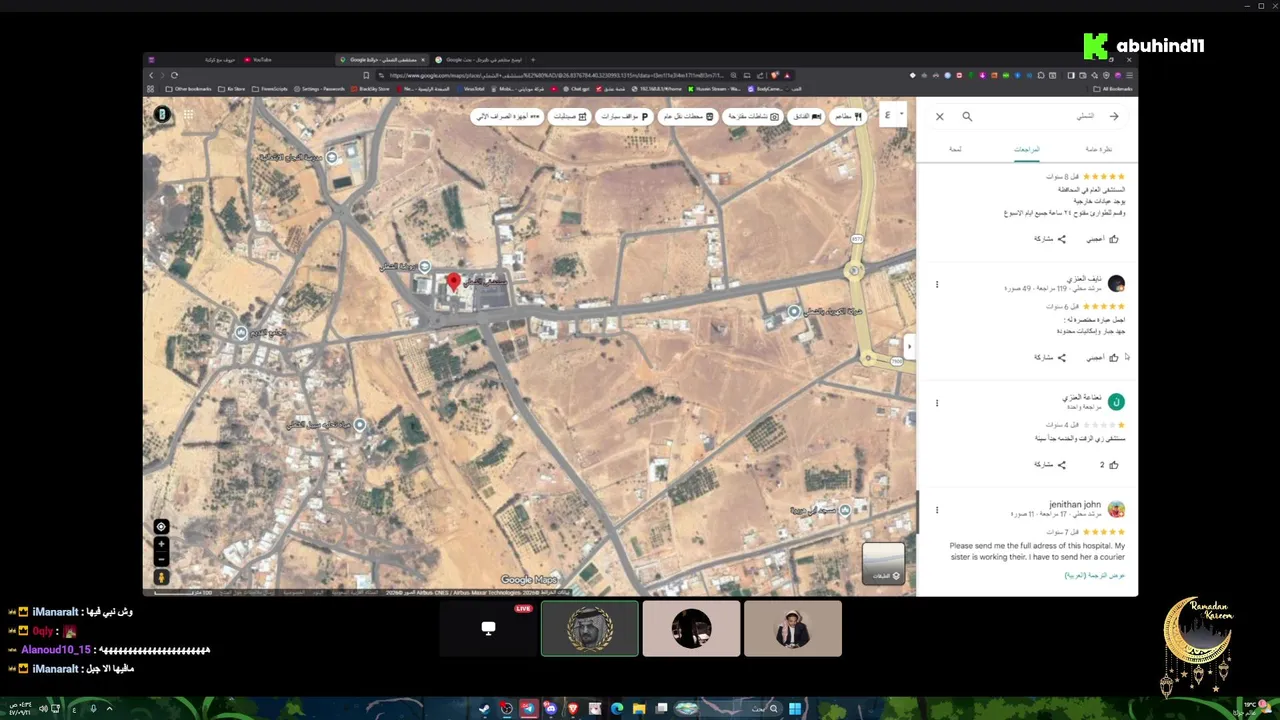Select the Parking (مواقف سيارات) chip
This screenshot has height=720, width=1280.
coord(626,116)
